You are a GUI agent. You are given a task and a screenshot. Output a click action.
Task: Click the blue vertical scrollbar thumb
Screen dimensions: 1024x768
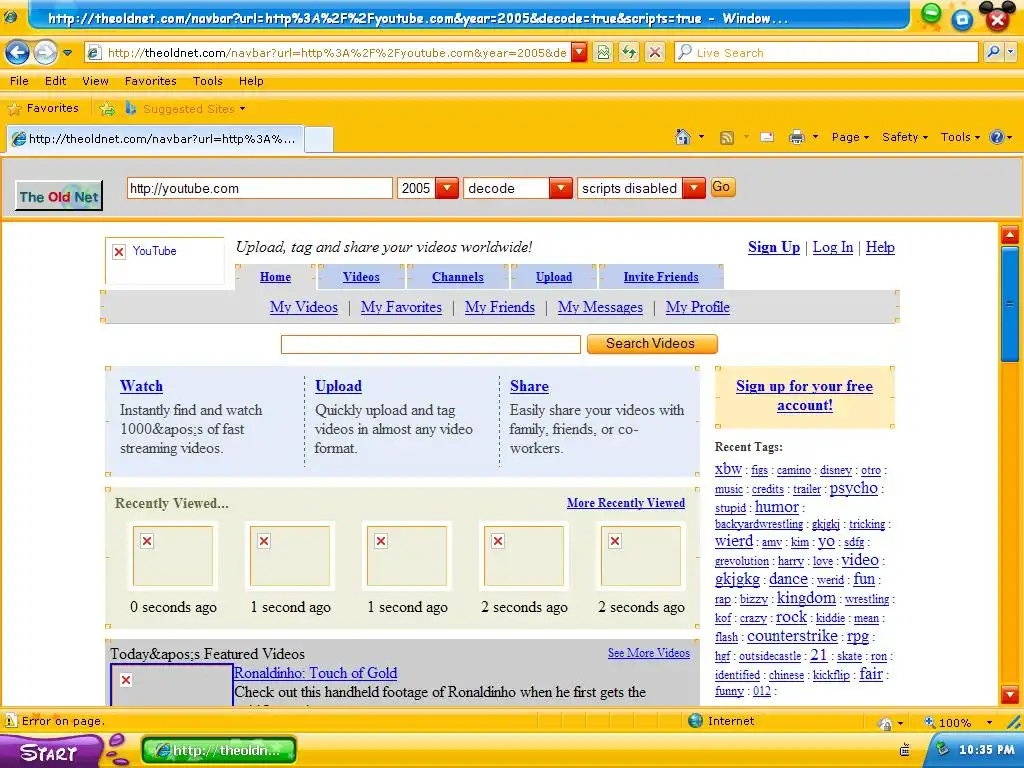(1010, 304)
